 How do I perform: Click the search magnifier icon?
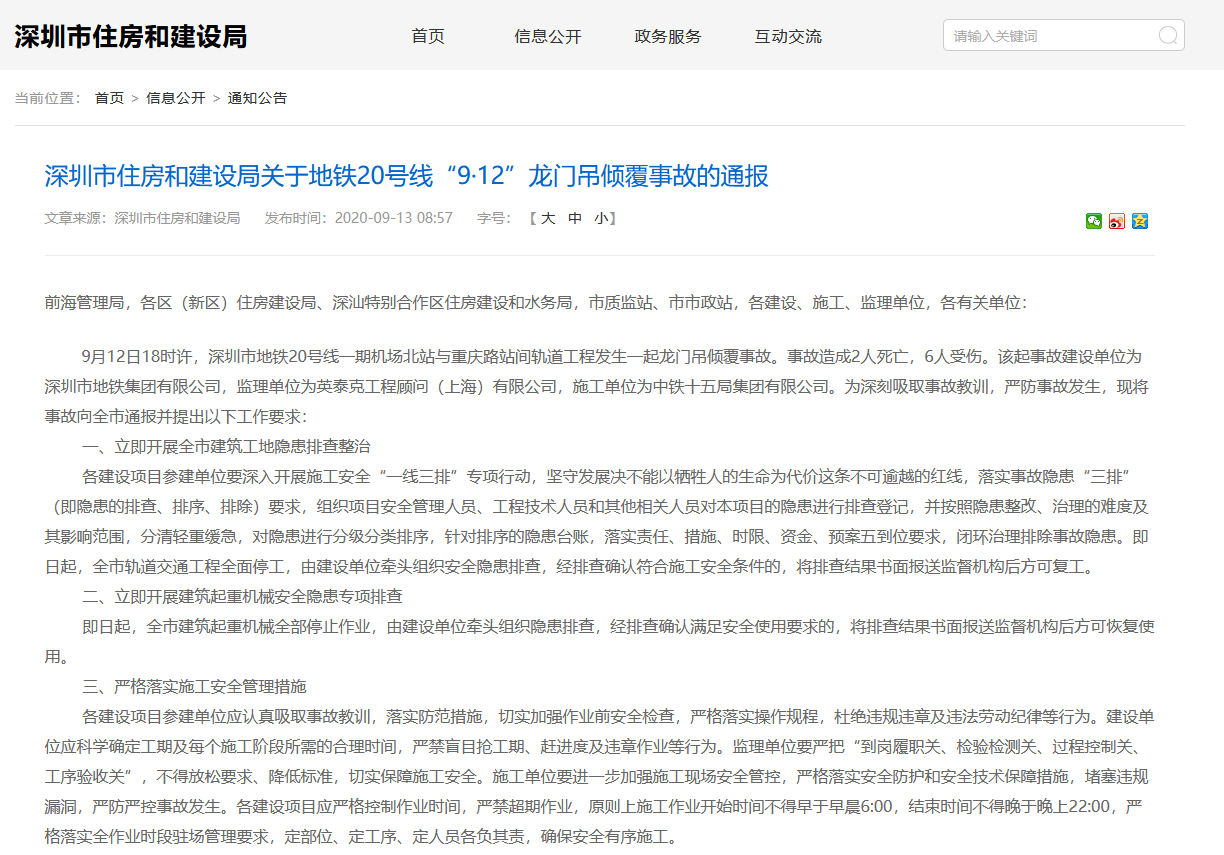click(1167, 36)
